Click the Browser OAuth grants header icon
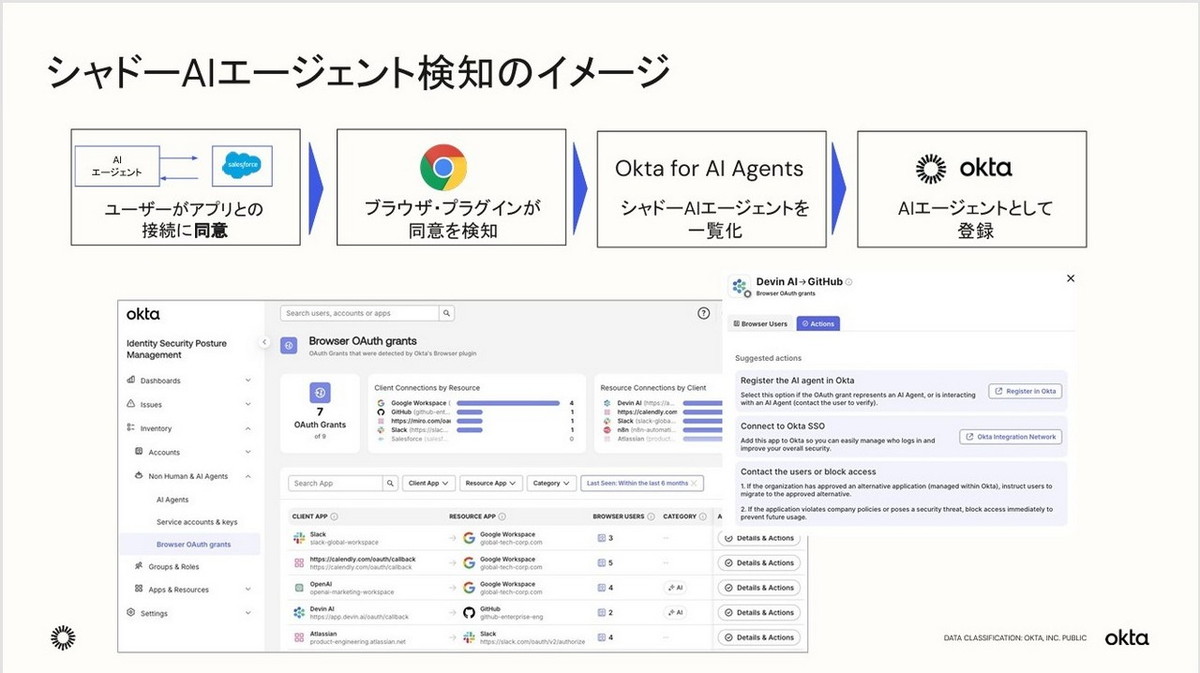 click(x=290, y=345)
